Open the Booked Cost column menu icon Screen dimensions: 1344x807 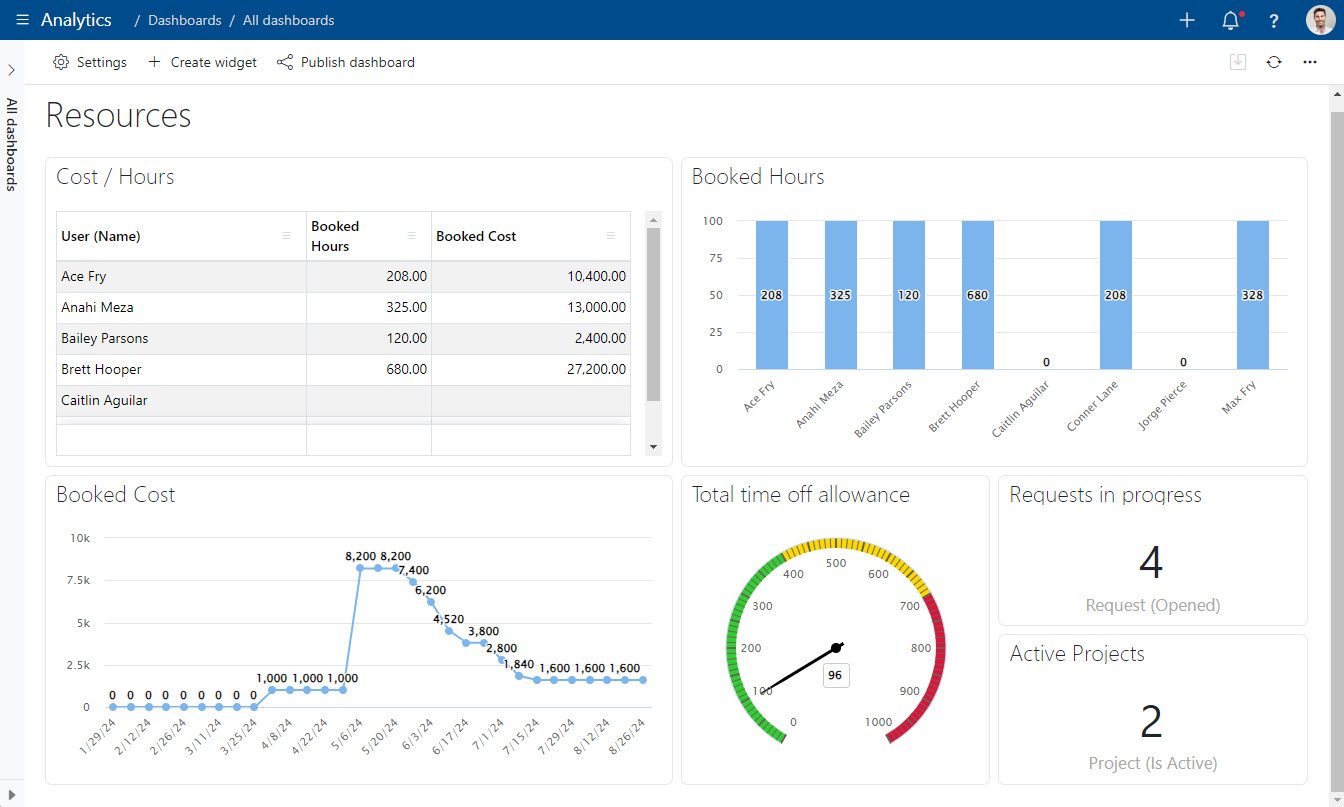pyautogui.click(x=611, y=236)
